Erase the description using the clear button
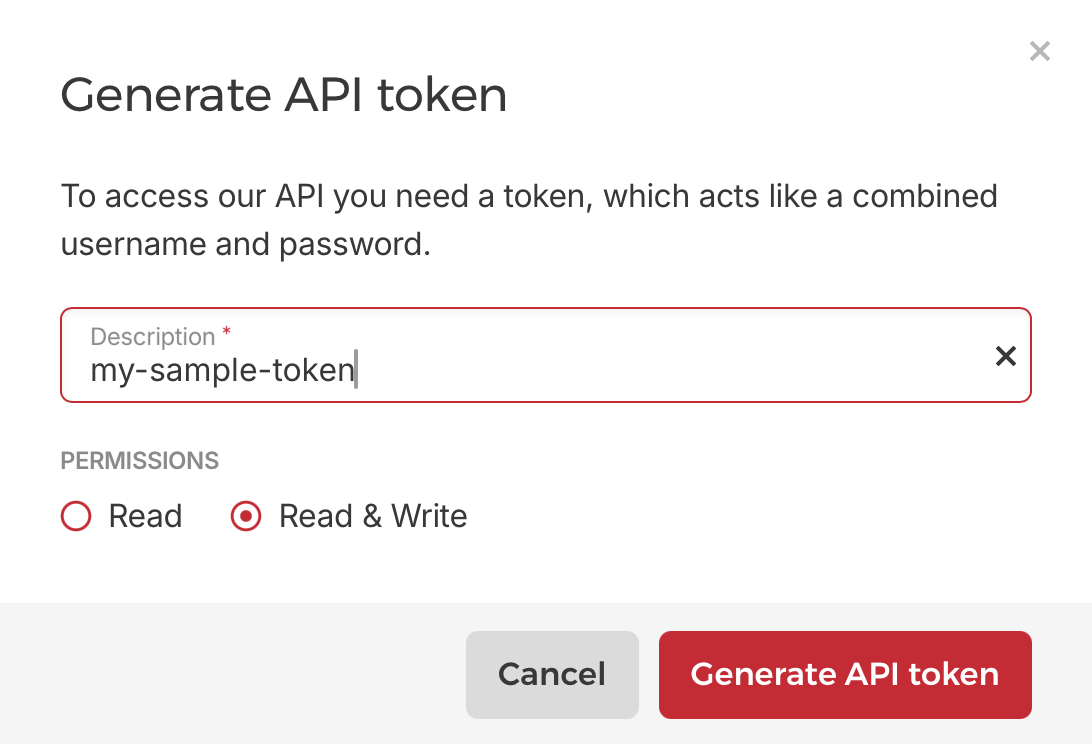 (x=1005, y=355)
